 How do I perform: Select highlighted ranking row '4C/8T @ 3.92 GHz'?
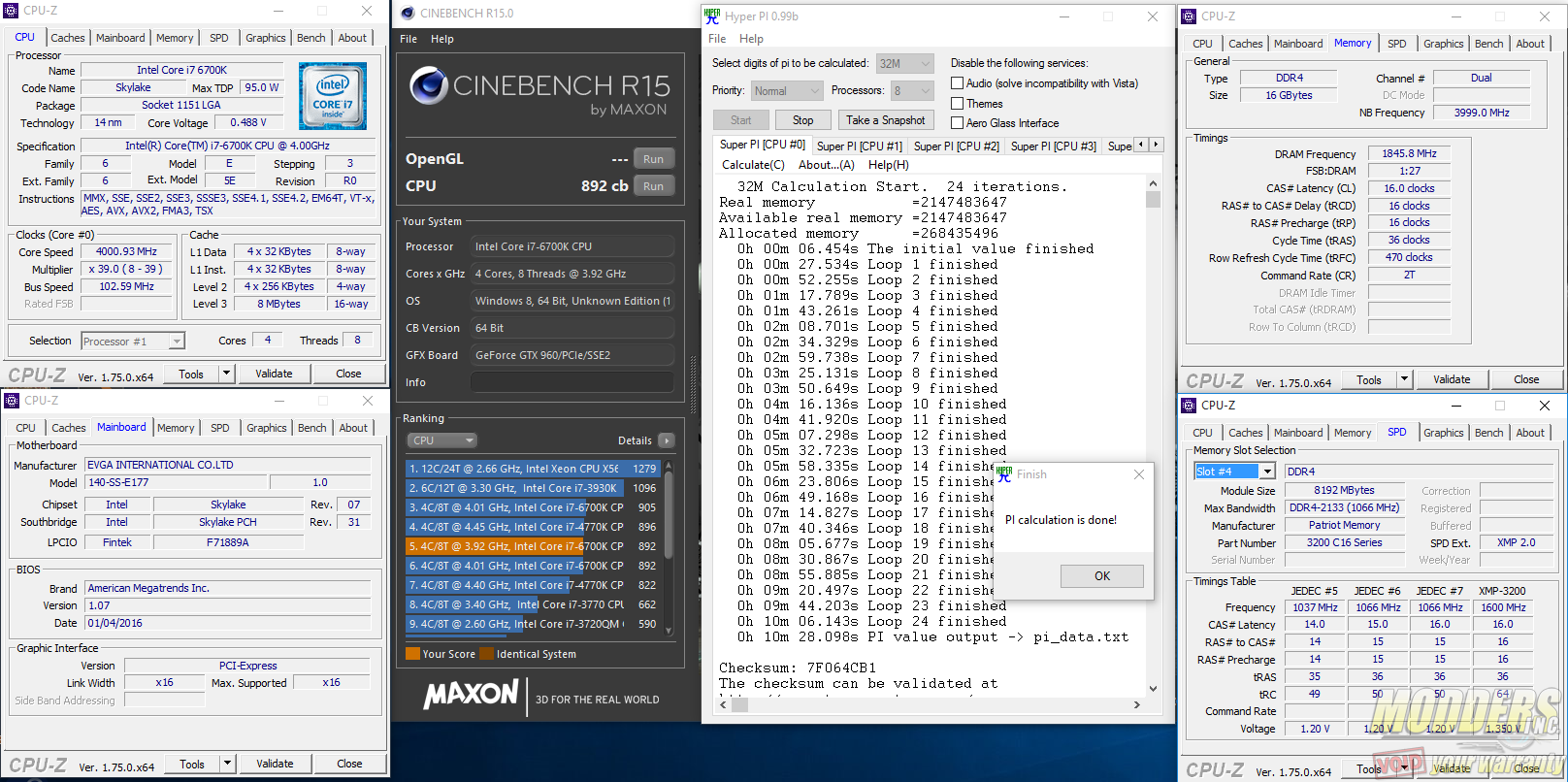pyautogui.click(x=532, y=546)
